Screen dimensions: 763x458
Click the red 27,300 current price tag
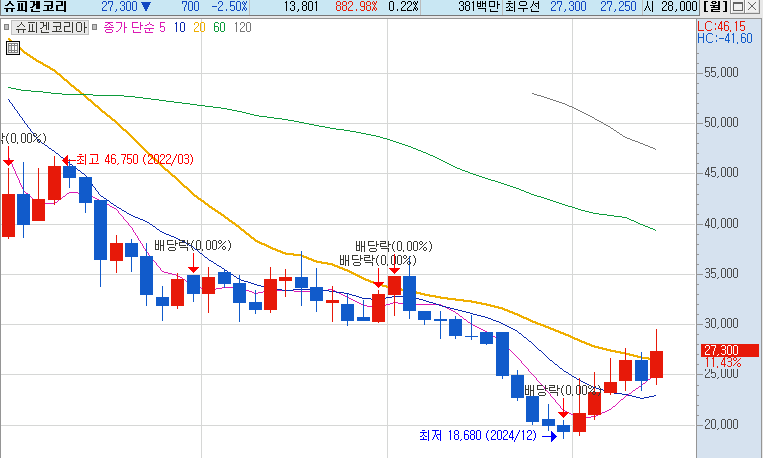pos(730,350)
